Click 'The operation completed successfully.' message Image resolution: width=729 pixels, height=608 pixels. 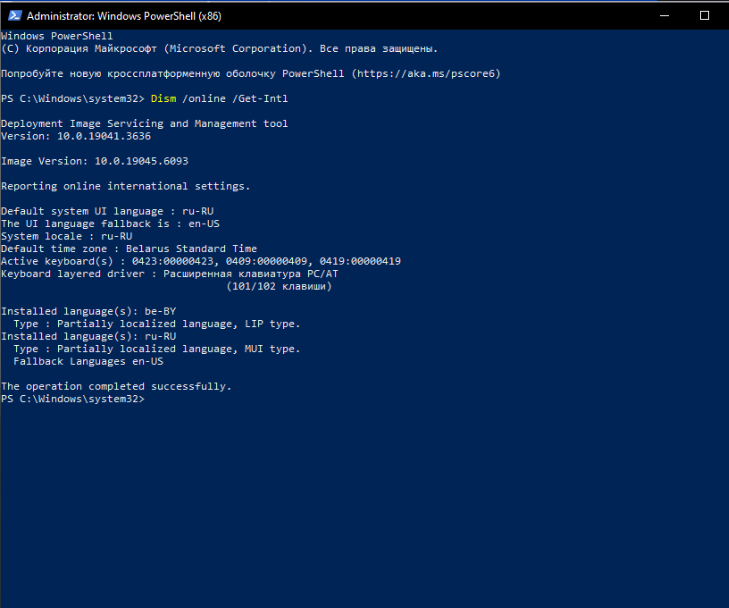click(116, 387)
